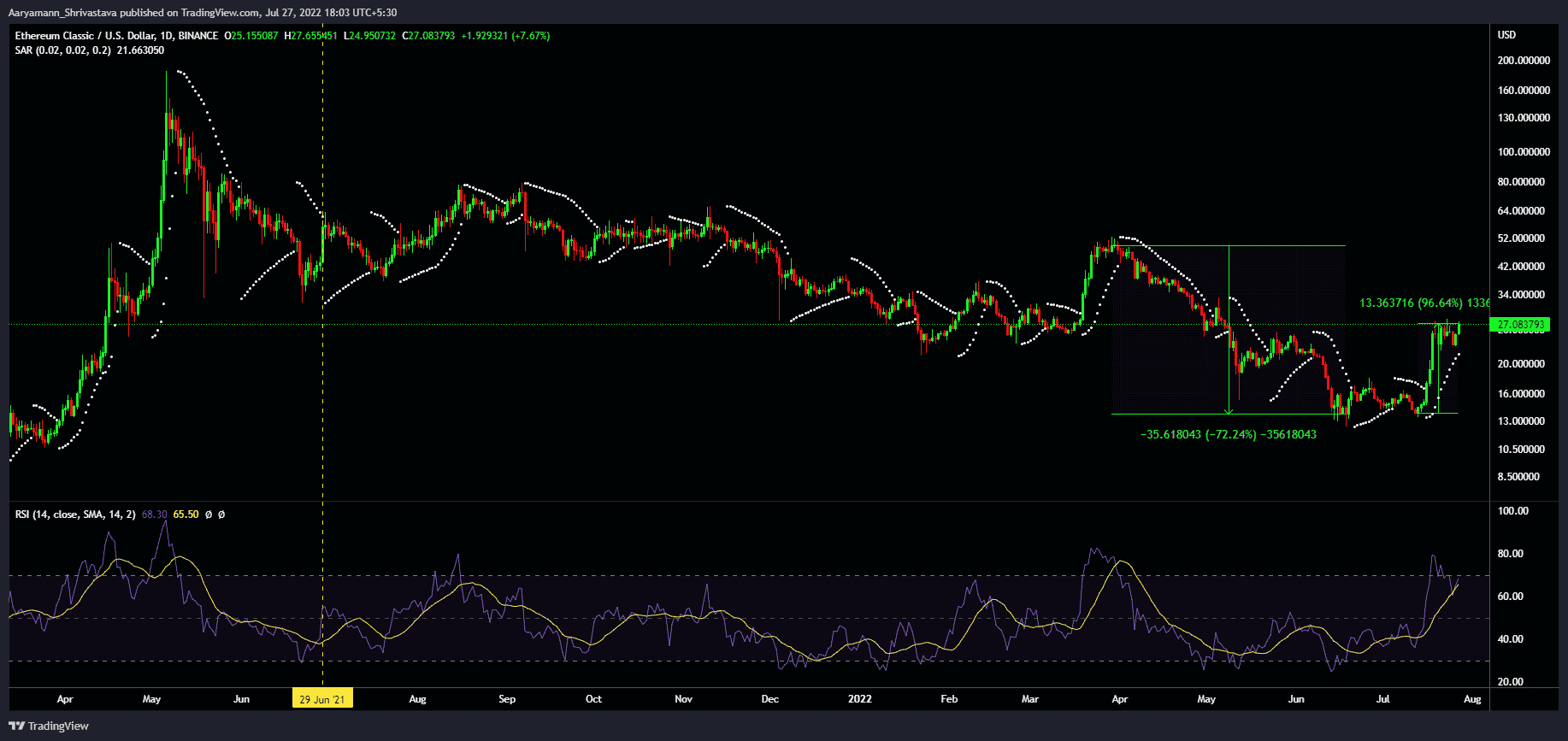
Task: Click the yellow 29 Jun '21 date marker
Action: coord(322,699)
